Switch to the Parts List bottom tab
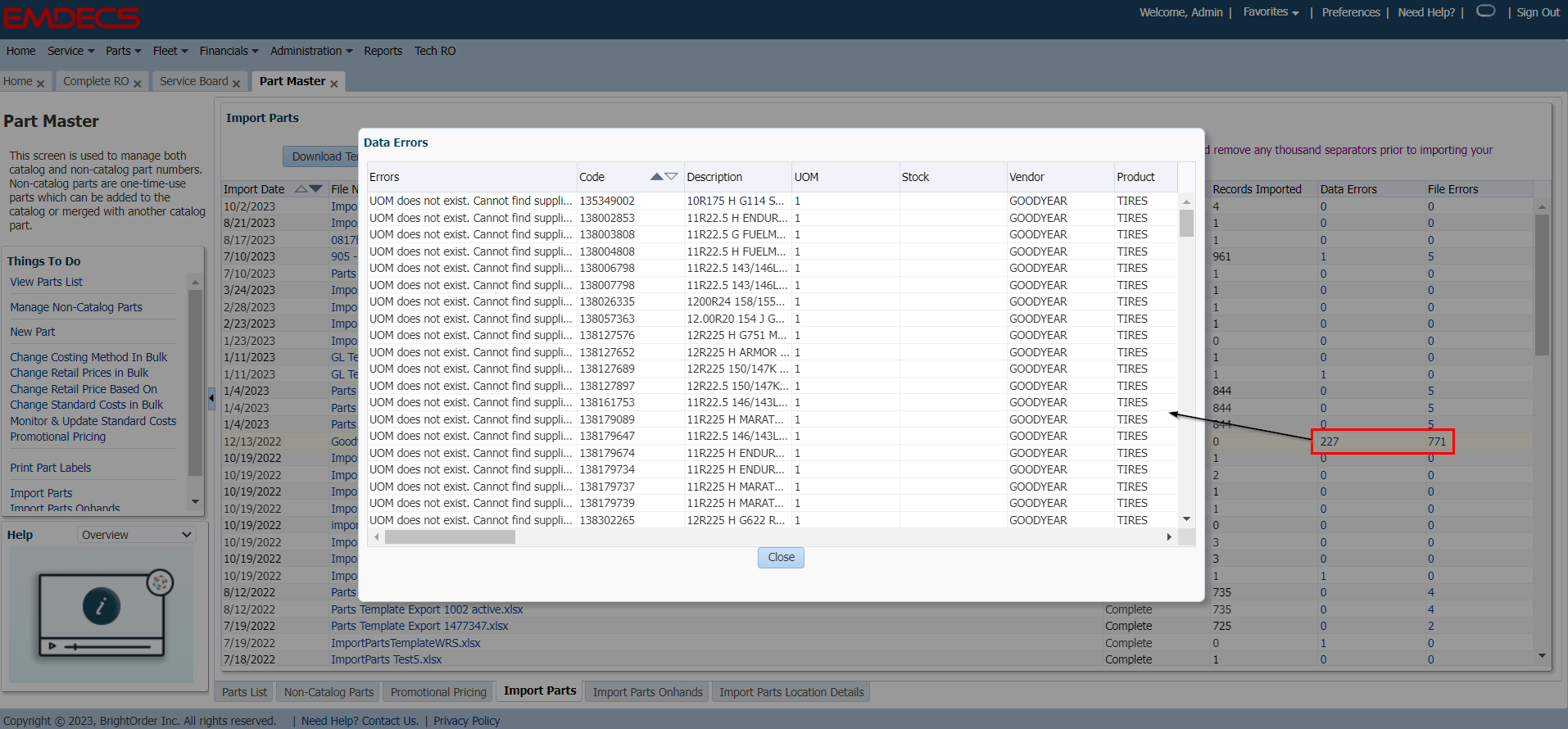This screenshot has width=1568, height=729. (244, 692)
